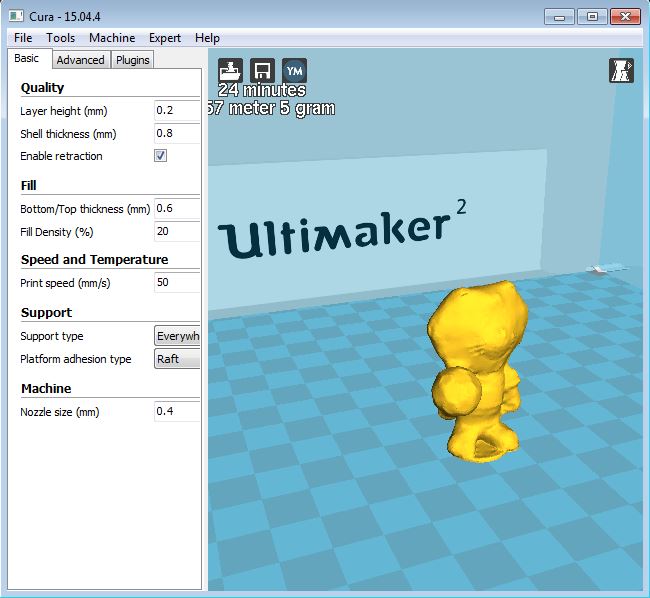Click the "Enable retraction" label
650x598 pixels.
61,156
